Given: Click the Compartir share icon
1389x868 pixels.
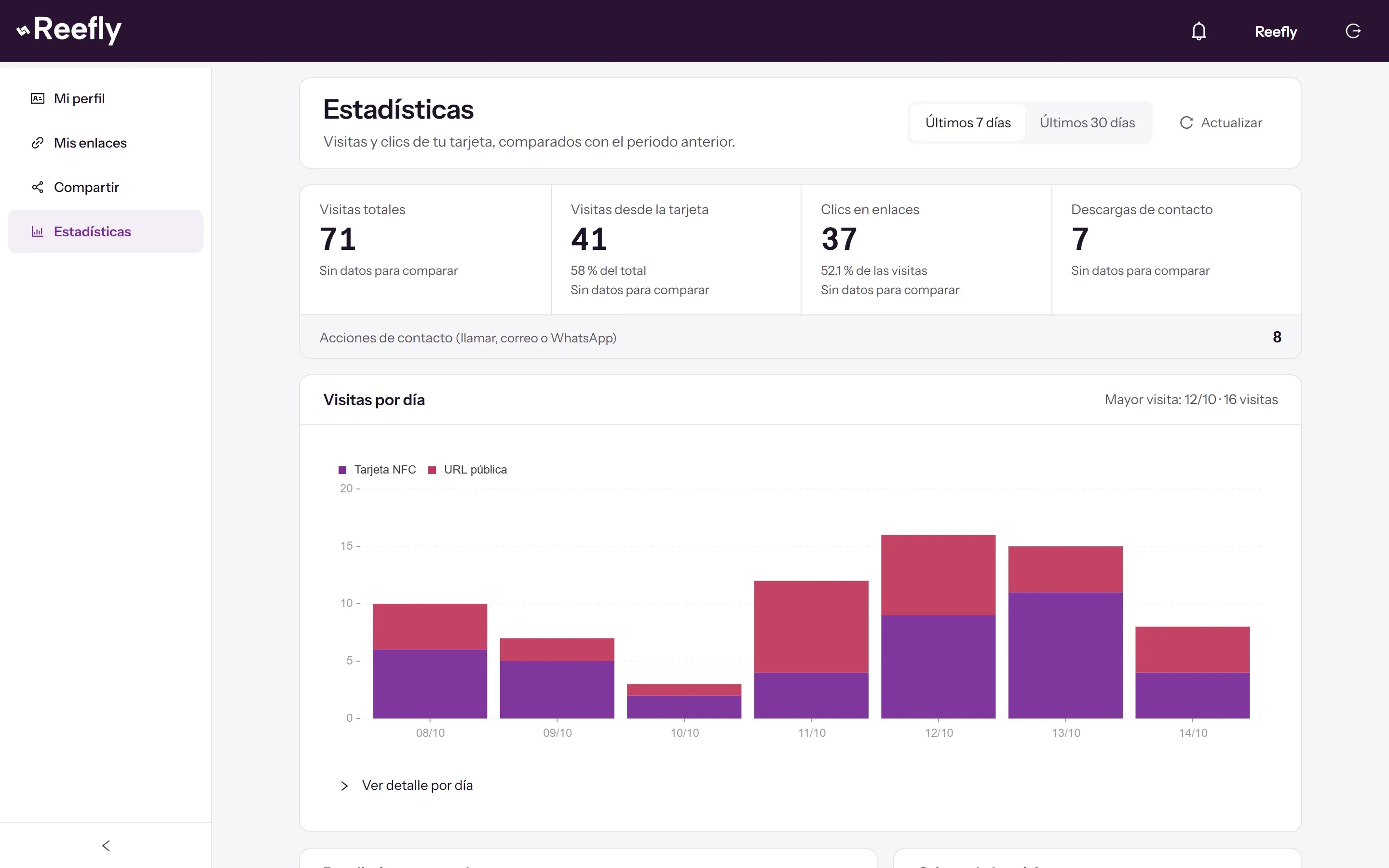Looking at the screenshot, I should 37,187.
